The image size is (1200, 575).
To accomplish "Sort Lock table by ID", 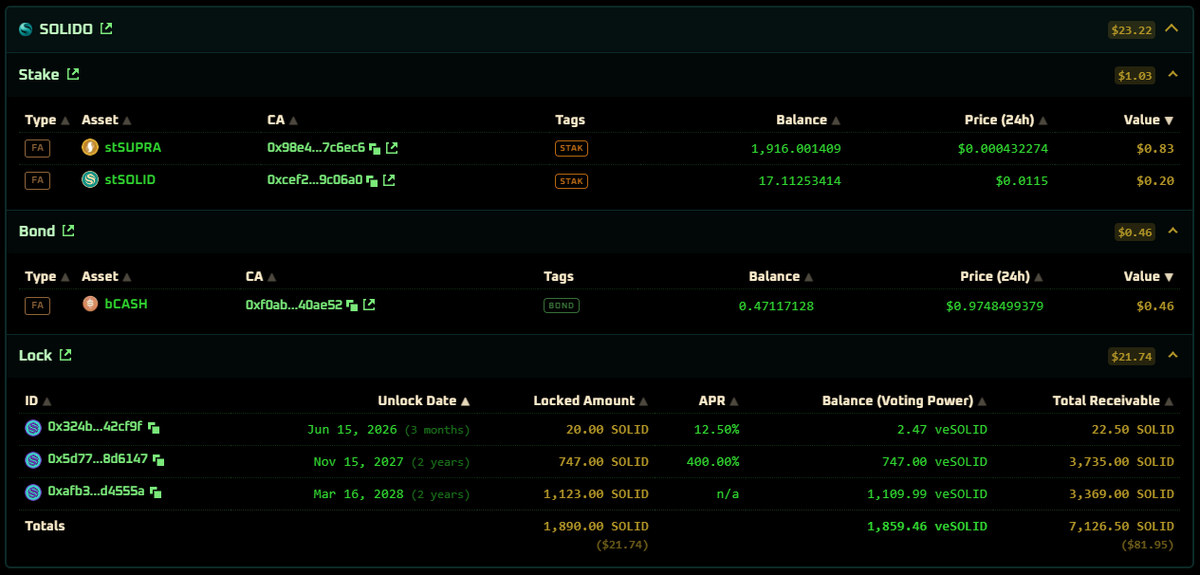I will pos(38,401).
